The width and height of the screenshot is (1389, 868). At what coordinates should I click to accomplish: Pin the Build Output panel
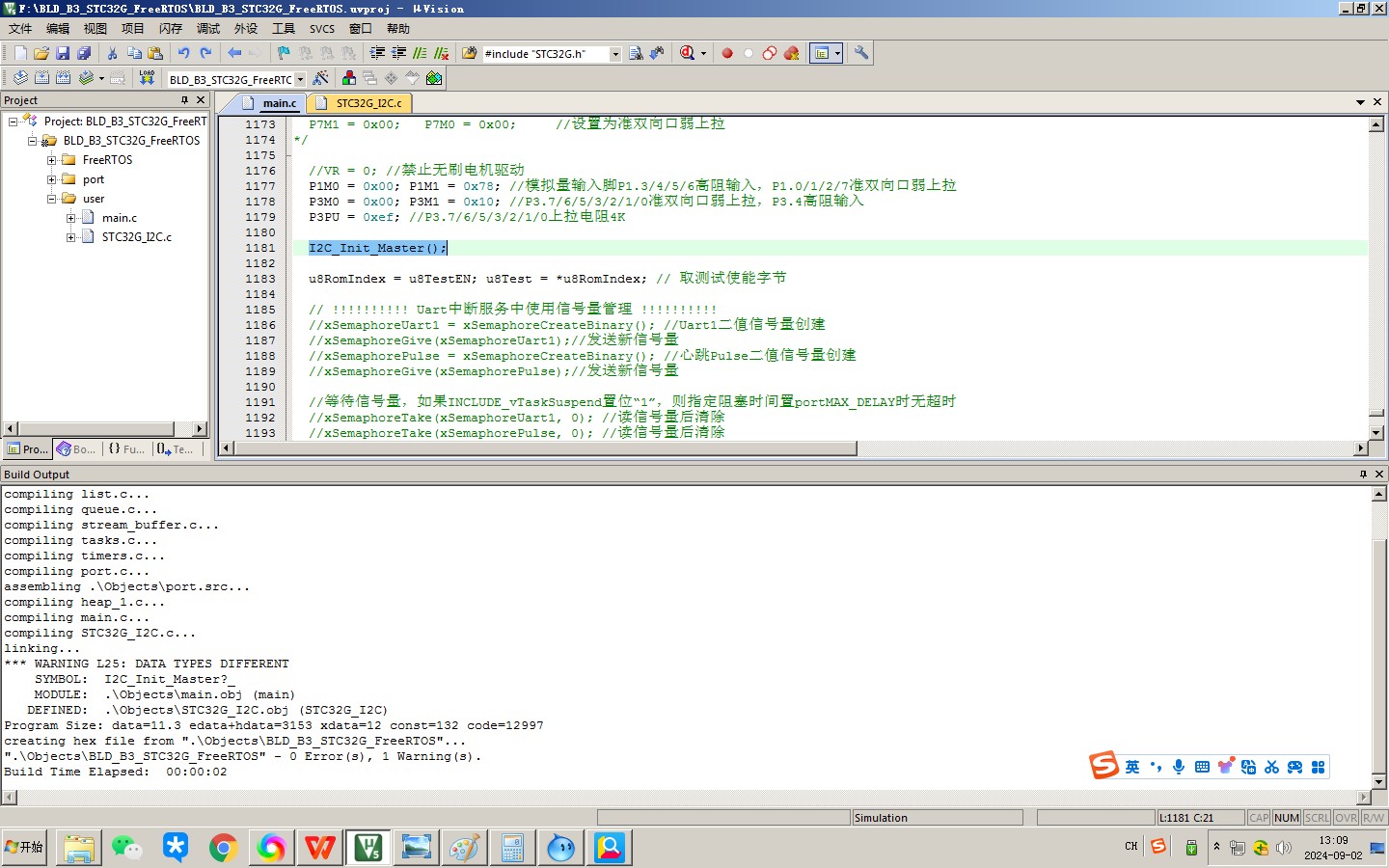[1363, 475]
